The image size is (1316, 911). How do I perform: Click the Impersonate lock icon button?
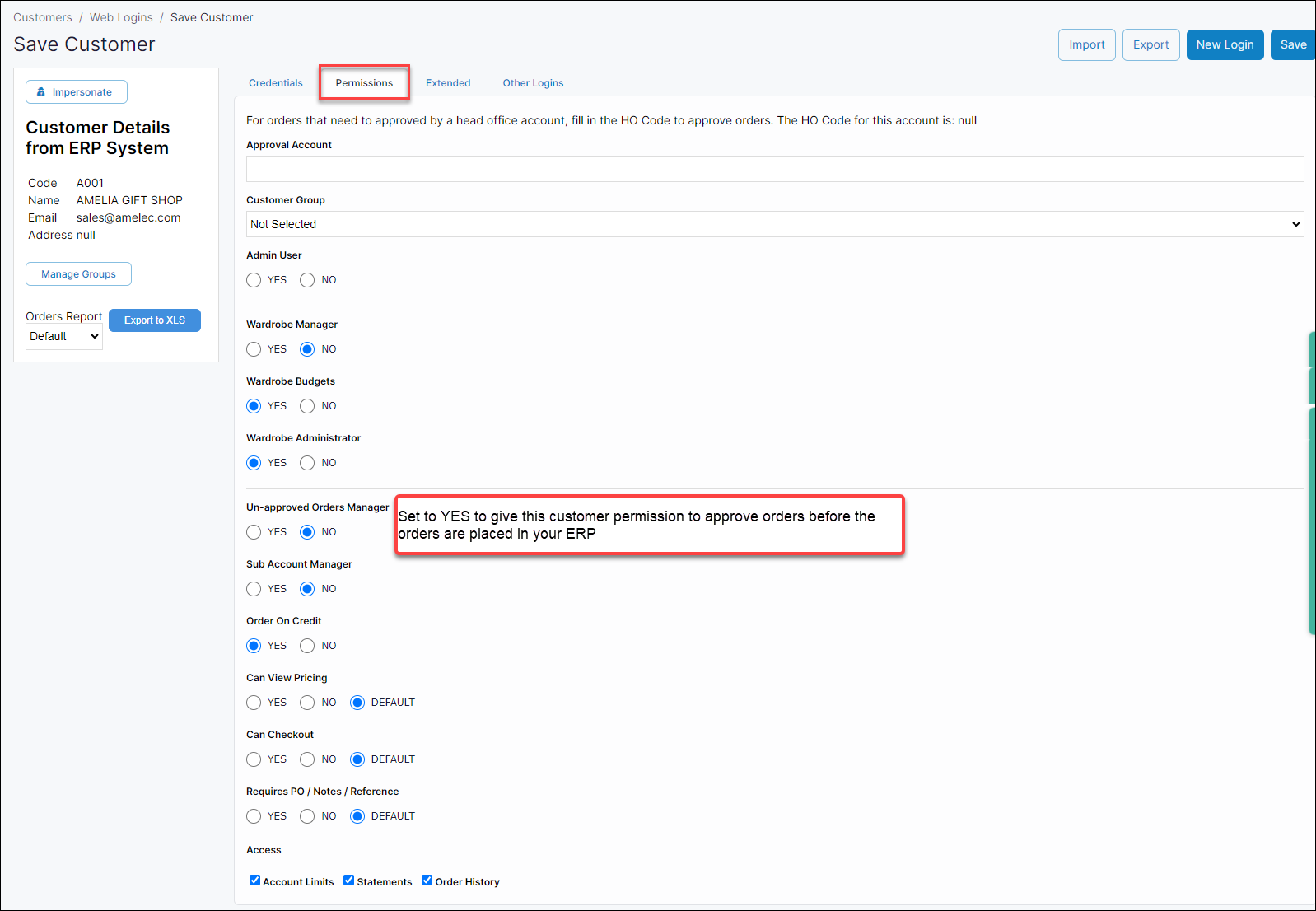[76, 92]
